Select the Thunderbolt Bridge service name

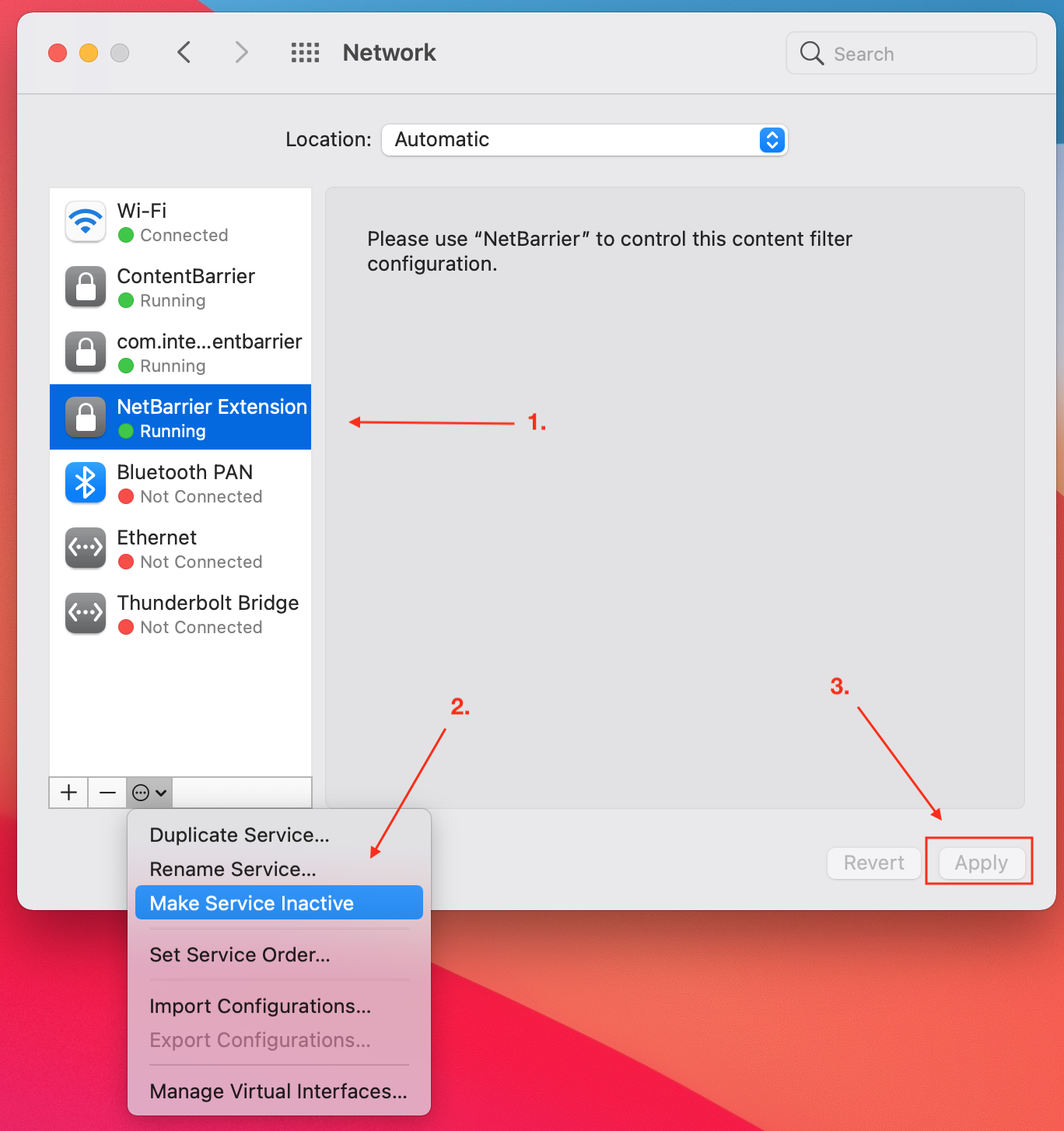click(208, 603)
